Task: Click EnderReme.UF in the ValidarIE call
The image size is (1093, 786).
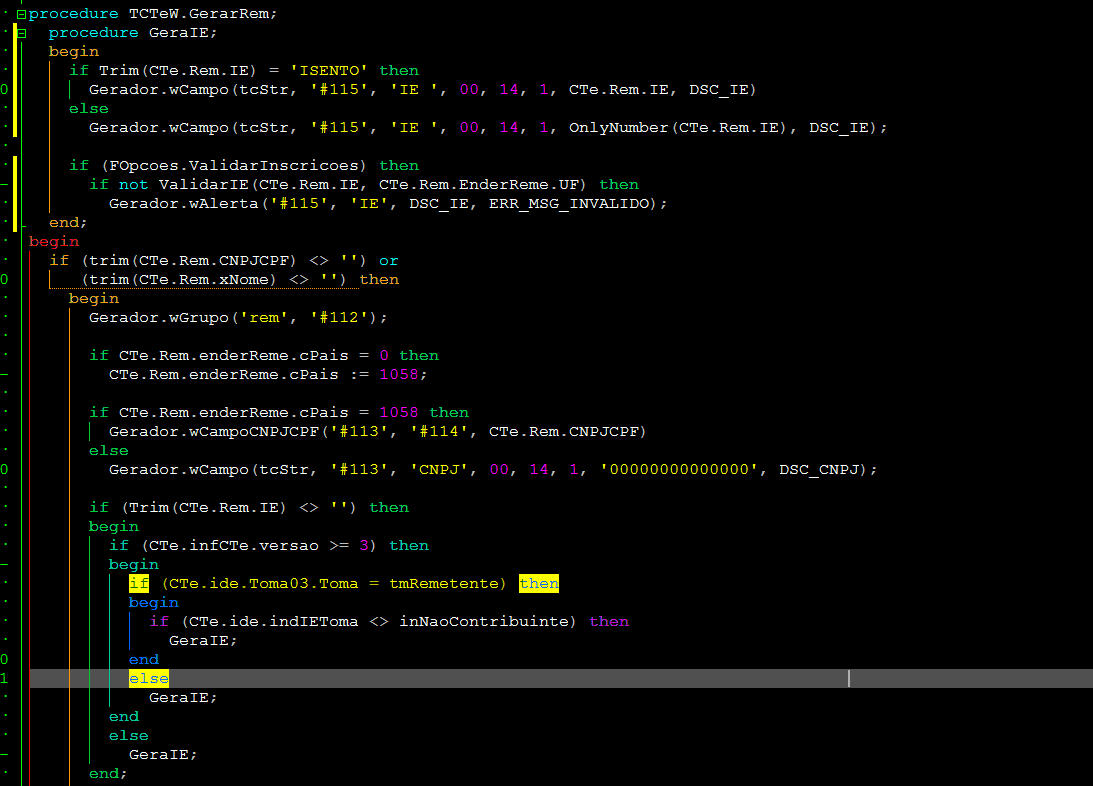Action: point(519,185)
